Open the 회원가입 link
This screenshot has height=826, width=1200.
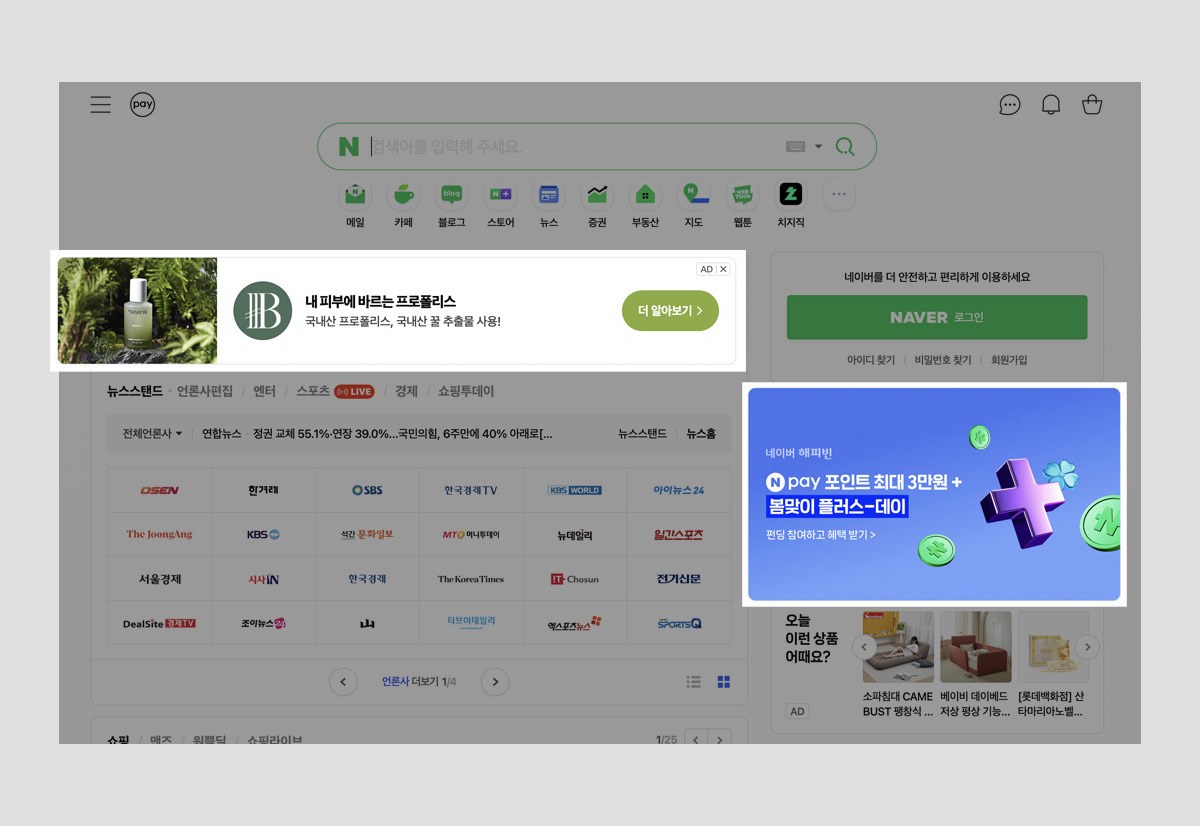coord(1009,360)
